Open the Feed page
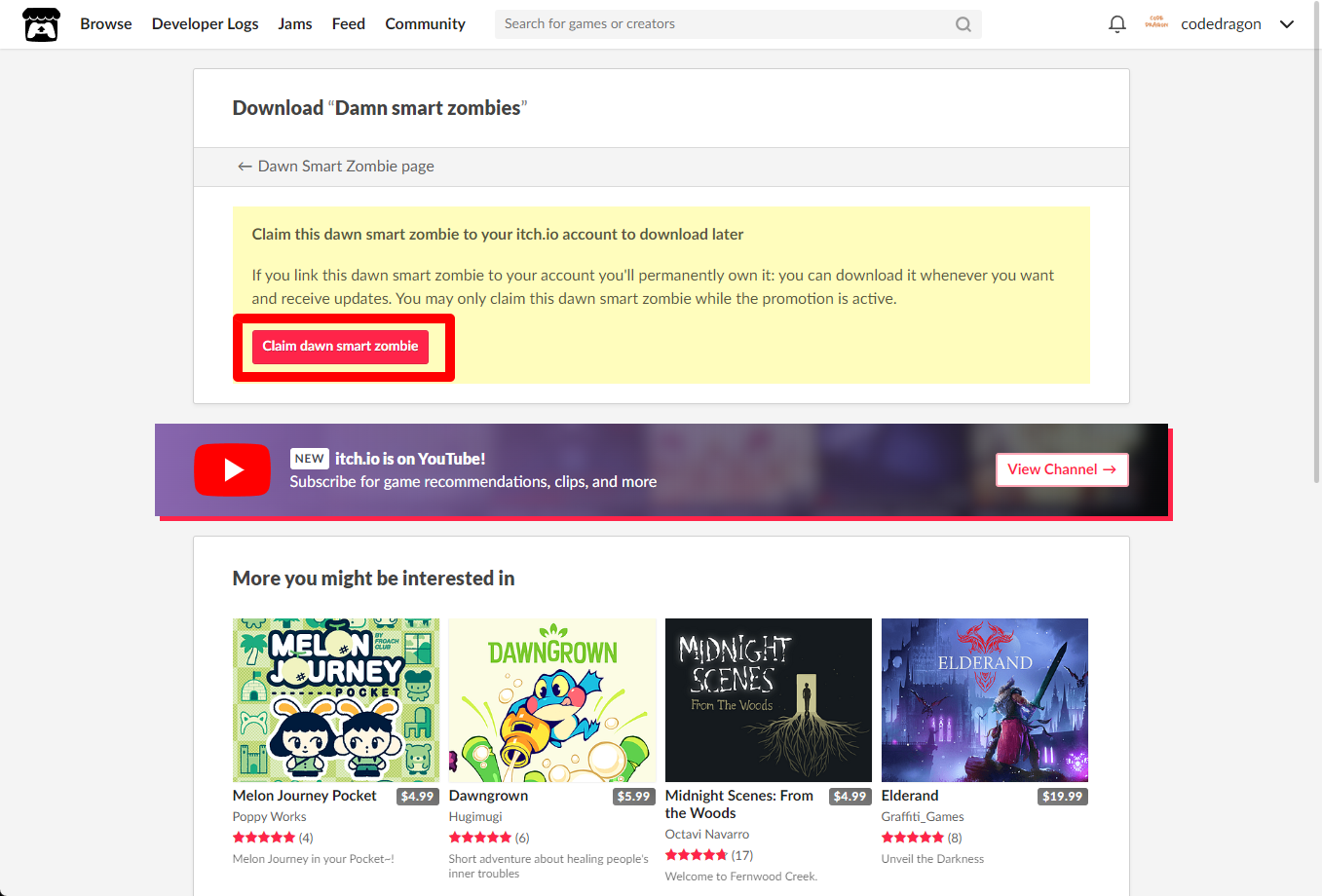The width and height of the screenshot is (1322, 896). (349, 23)
